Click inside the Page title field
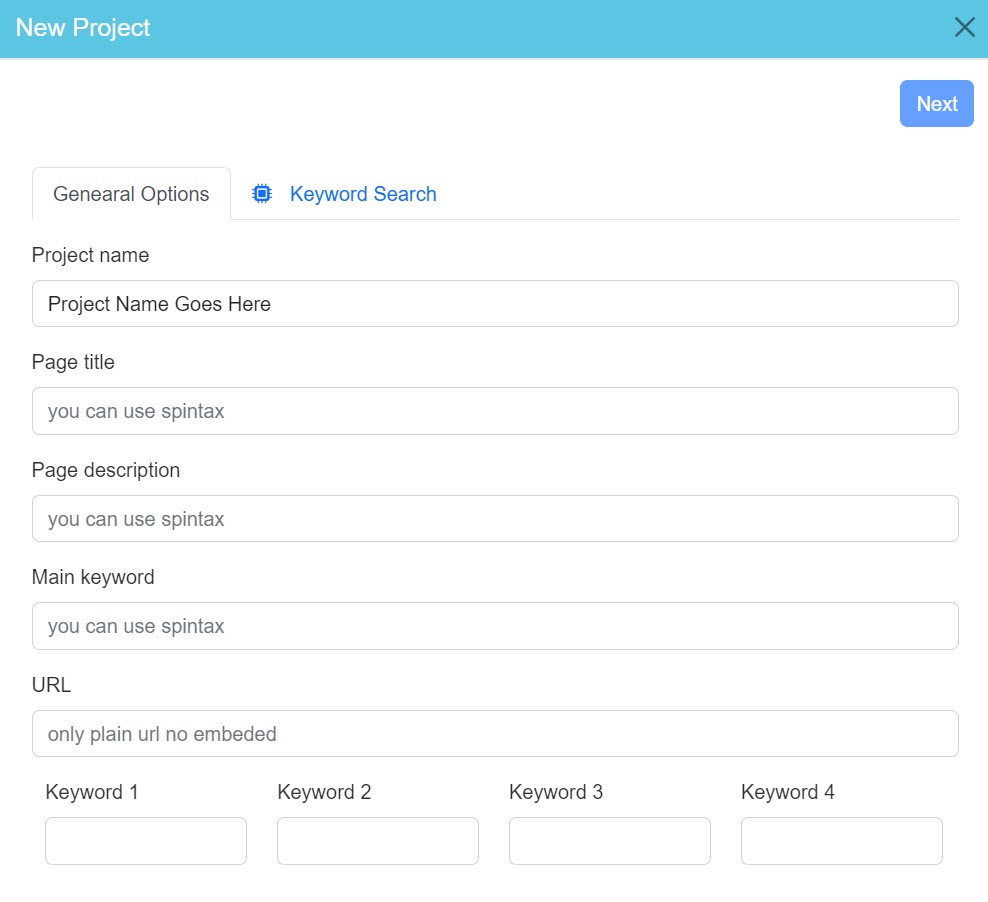988x902 pixels. pos(494,410)
